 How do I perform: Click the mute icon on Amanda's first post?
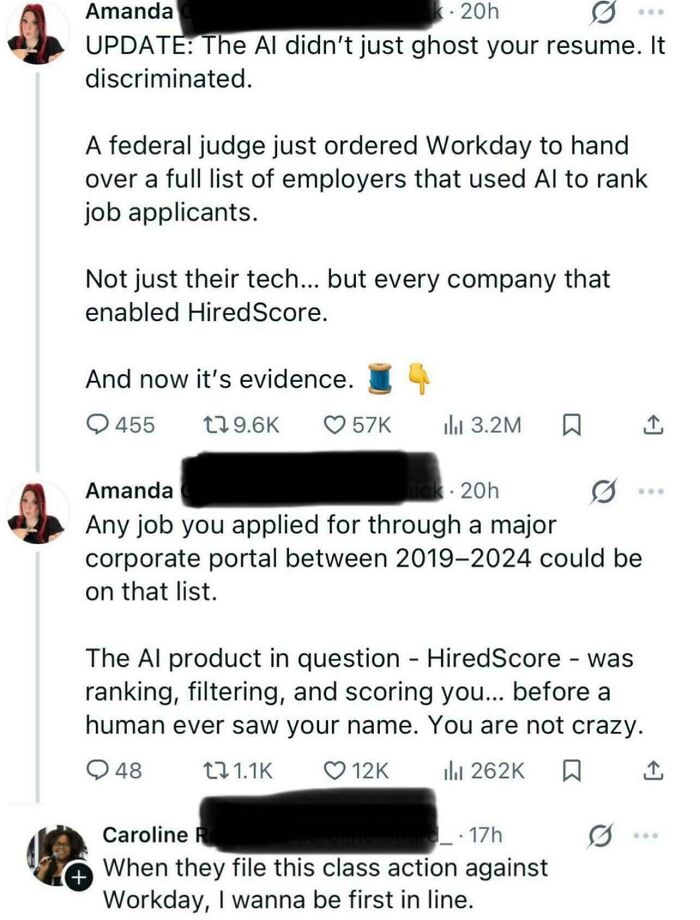pos(602,12)
